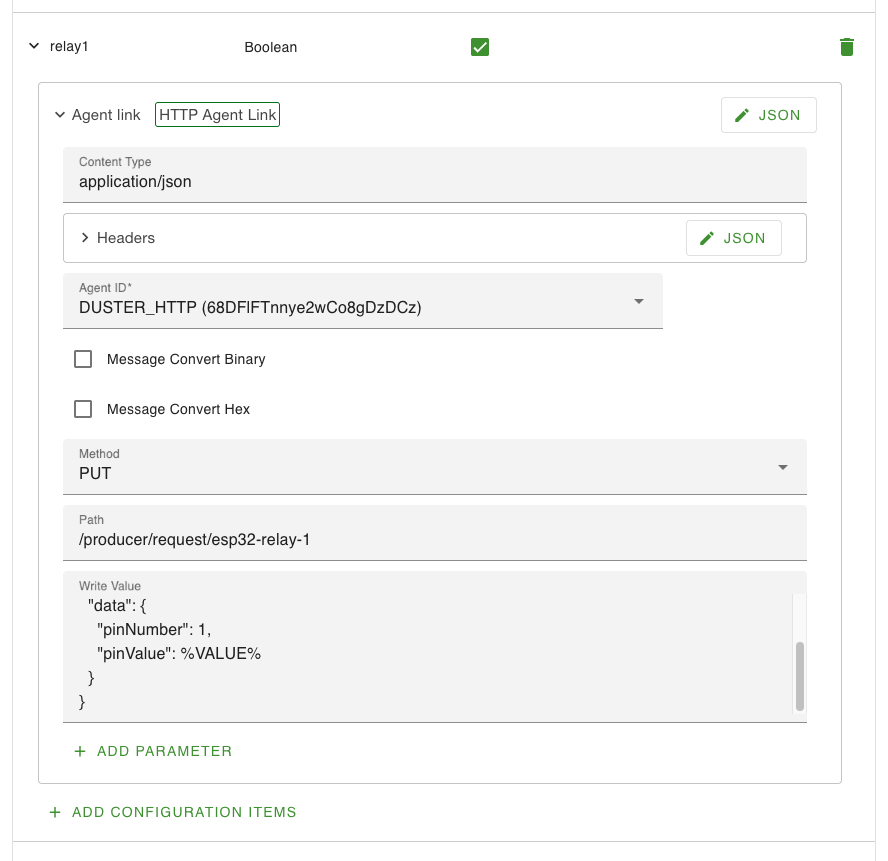Click the Path input field
Viewport: 888px width, 861px height.
pos(434,540)
